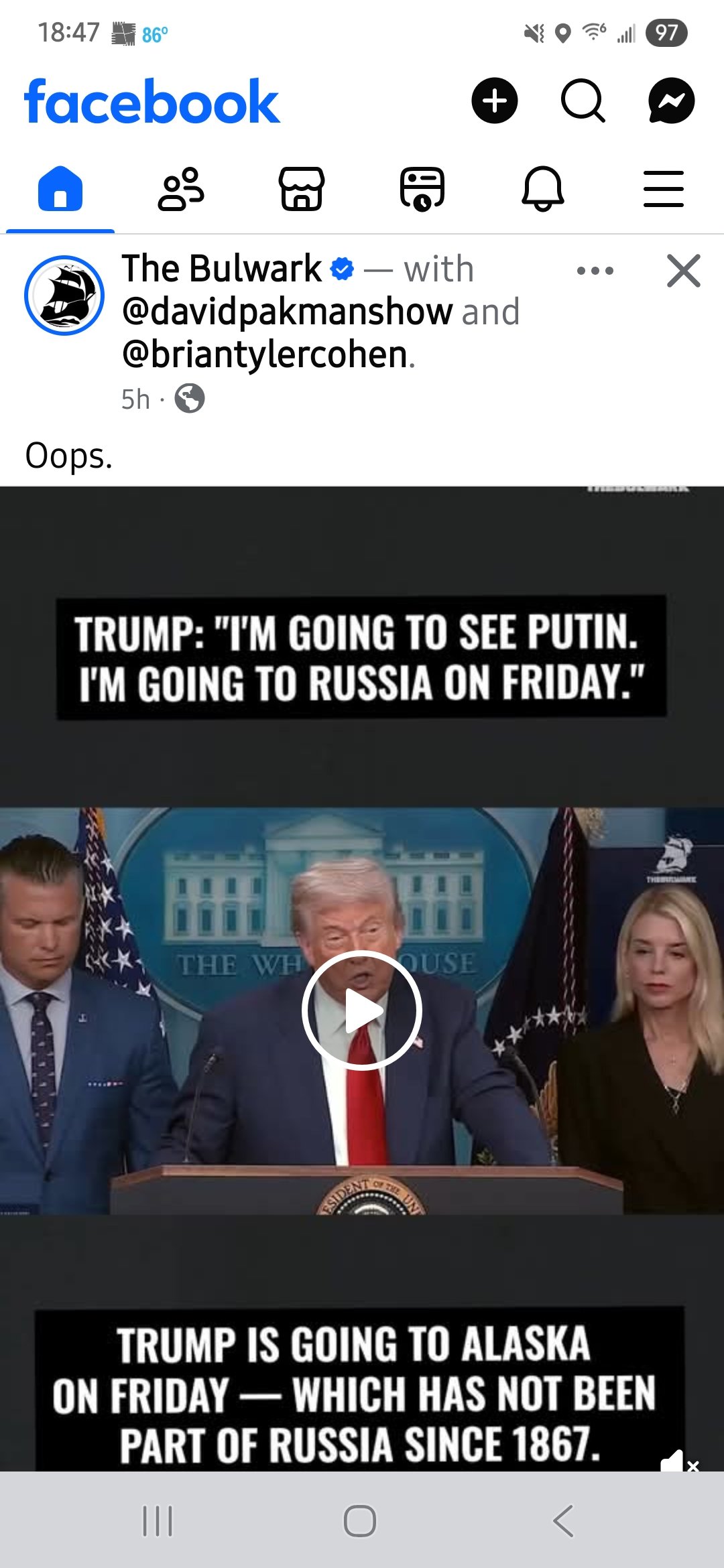Open Facebook search magnifier
The height and width of the screenshot is (1568, 724).
pyautogui.click(x=583, y=101)
